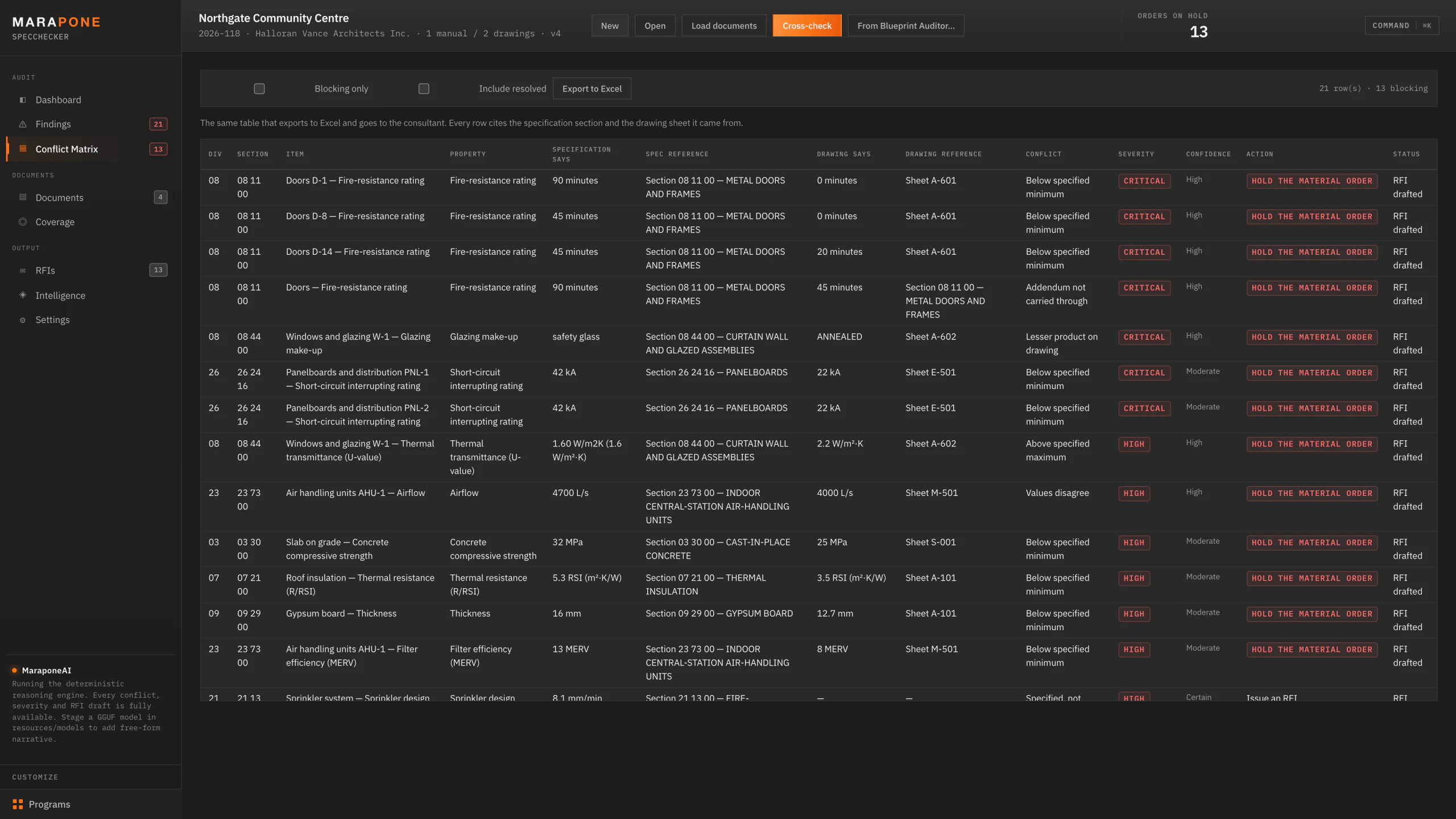Click the RFIs count badge 13
Screen dimensions: 1456x819
[x=158, y=270]
